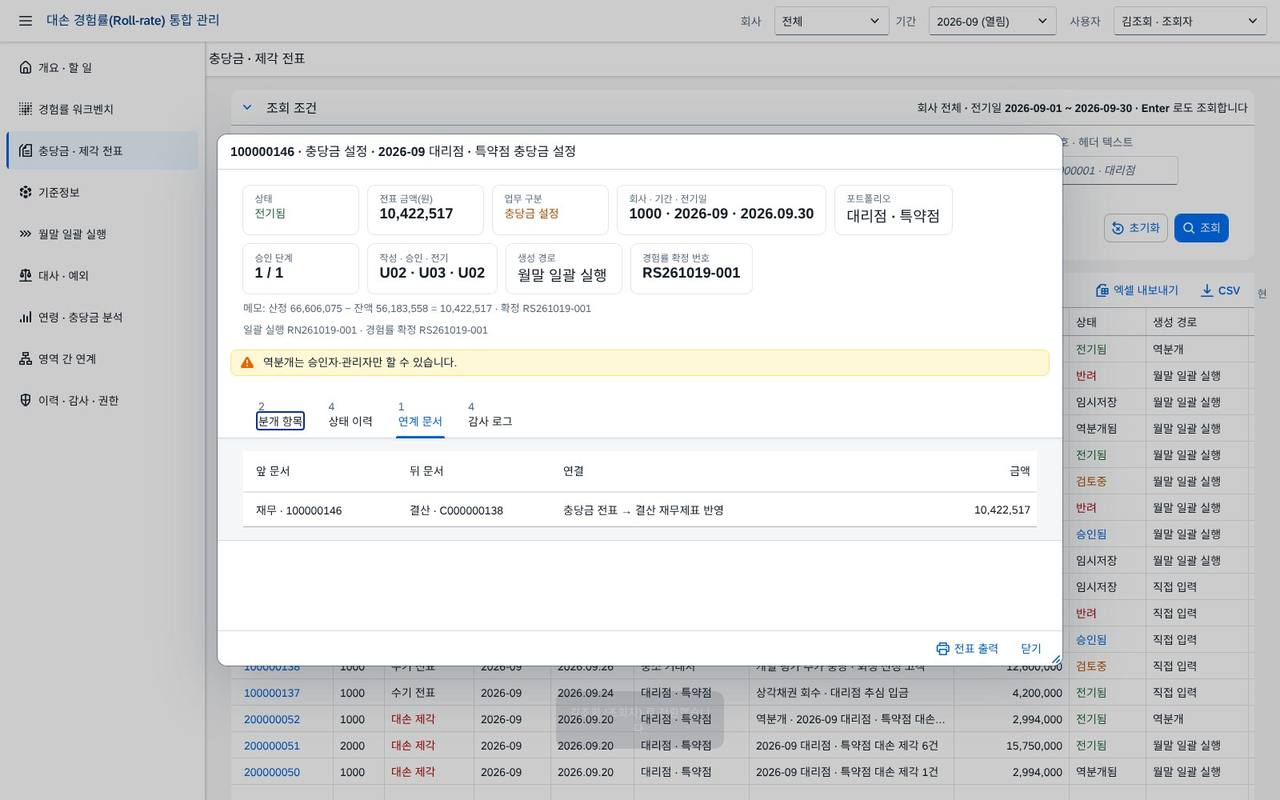The height and width of the screenshot is (800, 1280).
Task: Click the shield icon beside 이력 · 감사 · 권한
Action: (25, 400)
